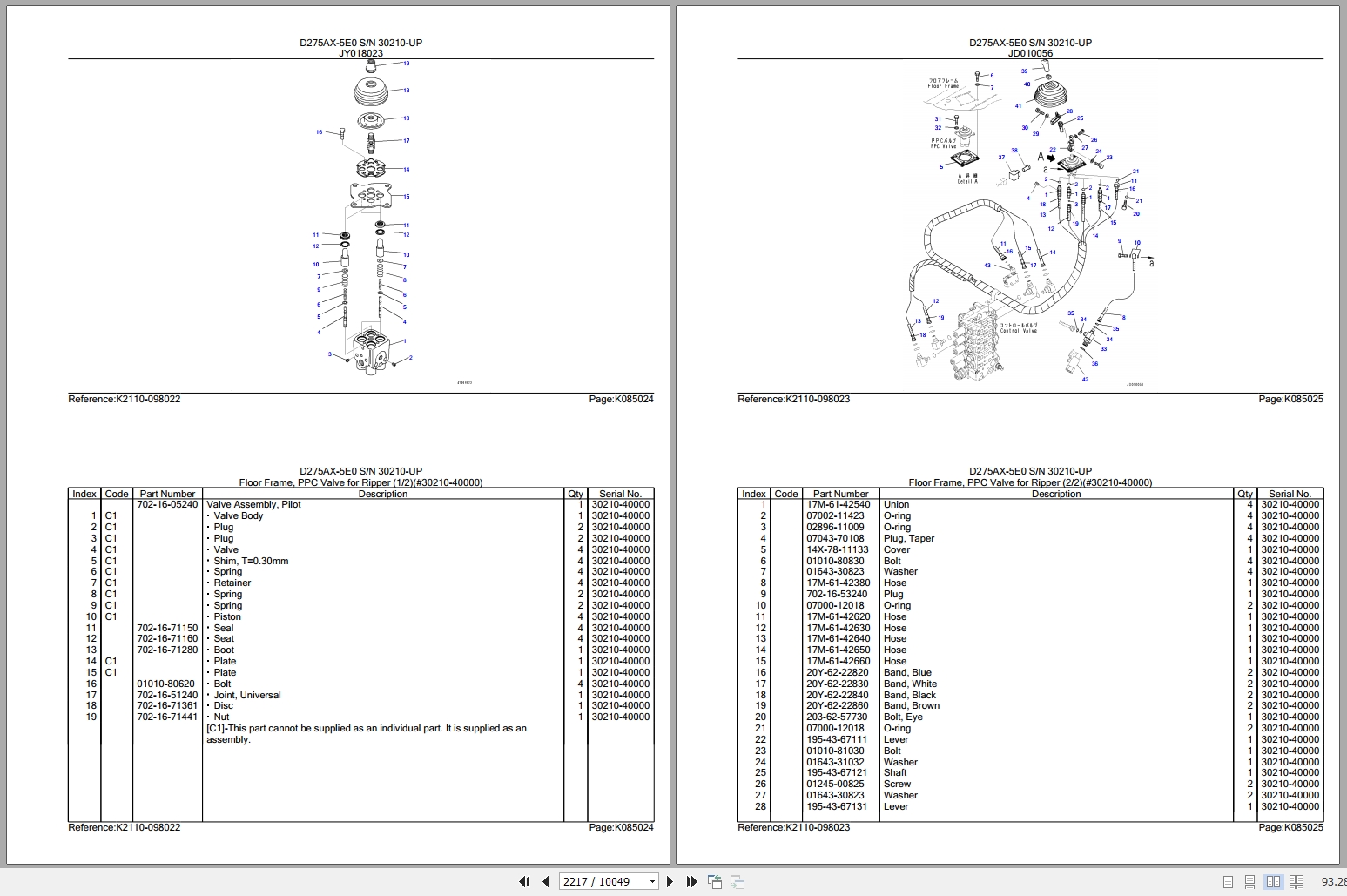The height and width of the screenshot is (896, 1347).
Task: Go to the previous page
Action: tap(546, 881)
